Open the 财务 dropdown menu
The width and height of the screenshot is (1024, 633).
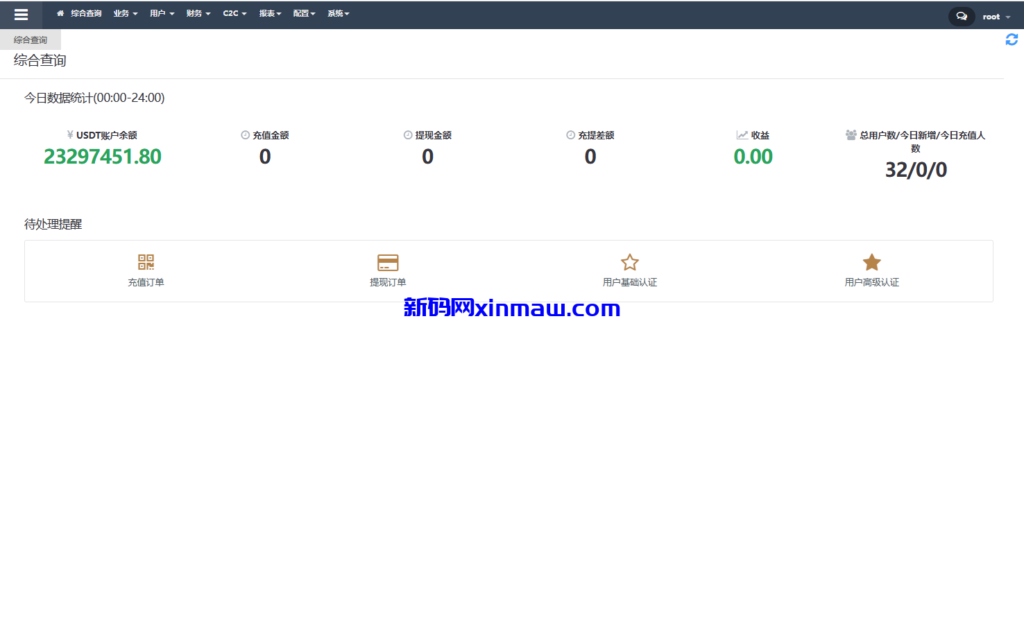tap(198, 15)
